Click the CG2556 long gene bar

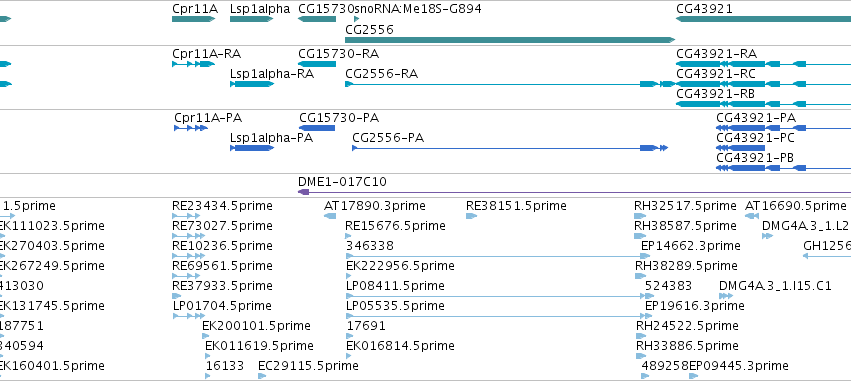510,40
